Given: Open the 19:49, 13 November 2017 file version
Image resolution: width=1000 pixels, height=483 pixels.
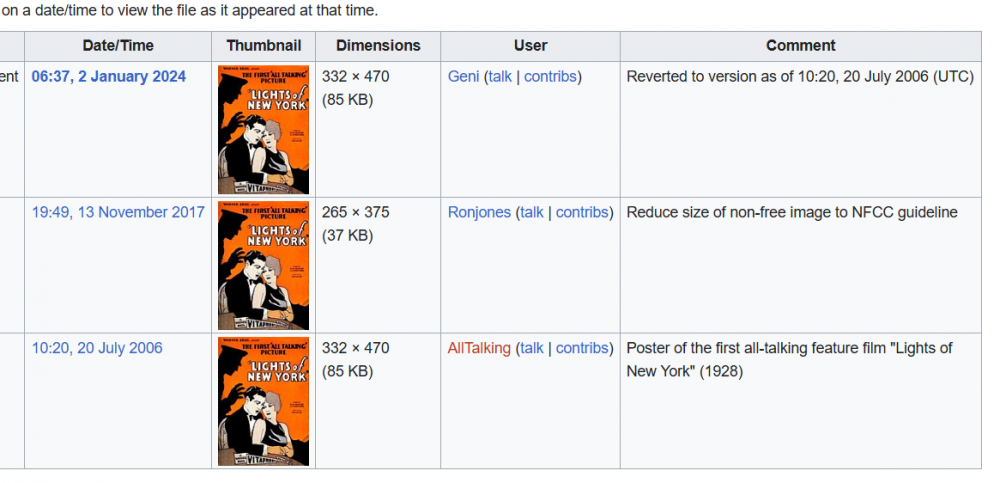Looking at the screenshot, I should pyautogui.click(x=118, y=212).
